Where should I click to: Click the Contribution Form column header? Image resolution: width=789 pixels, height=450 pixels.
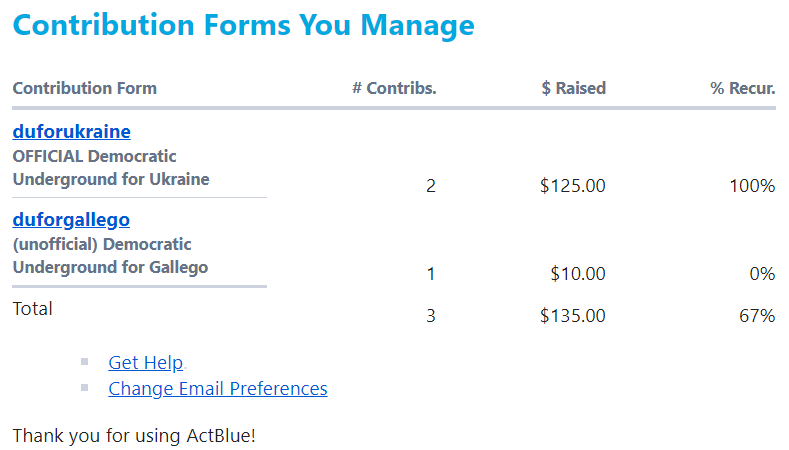point(84,88)
